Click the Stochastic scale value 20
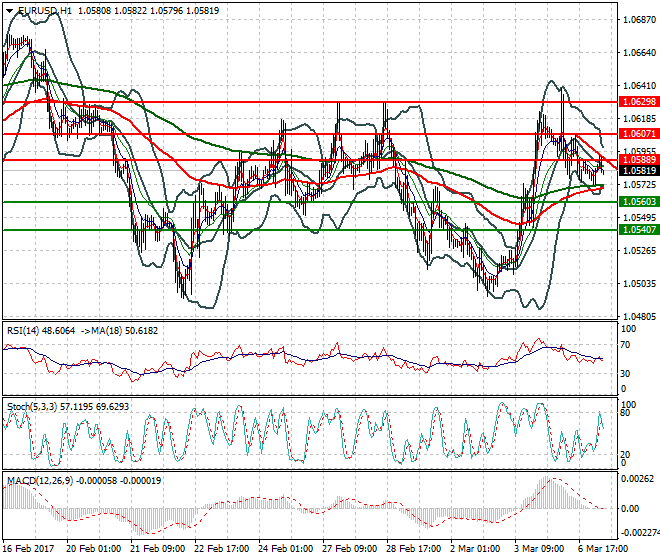The height and width of the screenshot is (560, 660). click(625, 454)
